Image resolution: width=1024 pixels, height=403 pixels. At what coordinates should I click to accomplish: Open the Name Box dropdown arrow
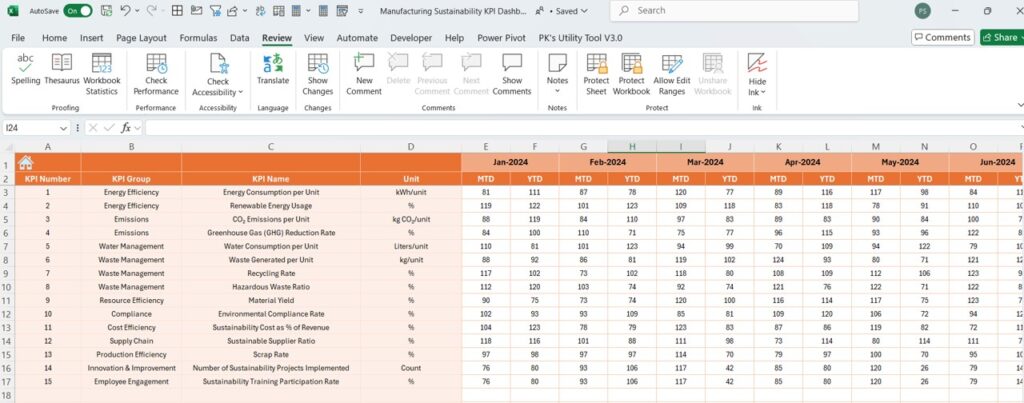point(63,128)
